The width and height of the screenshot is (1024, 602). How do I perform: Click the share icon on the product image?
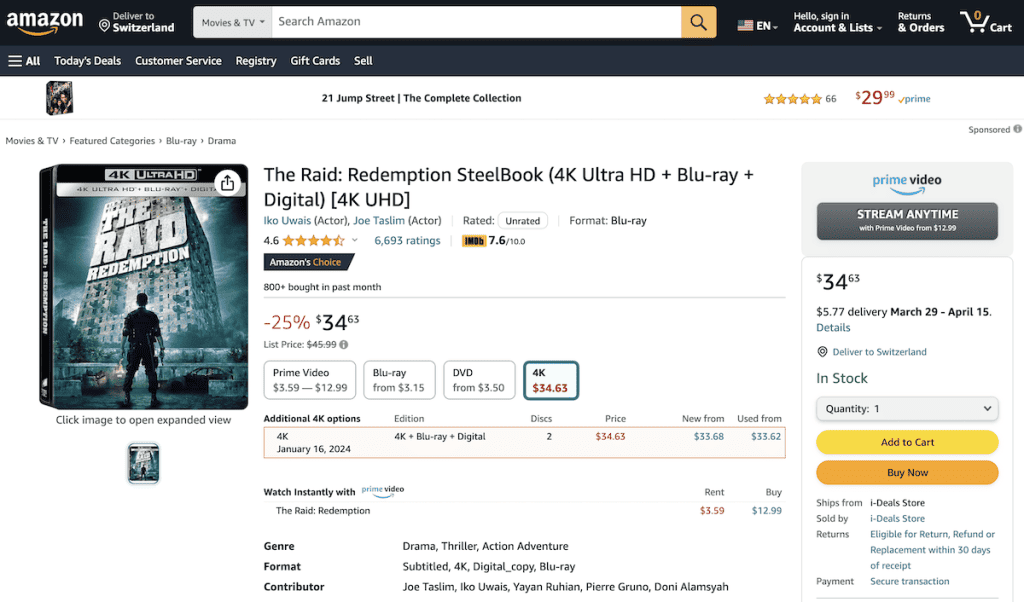(x=228, y=183)
